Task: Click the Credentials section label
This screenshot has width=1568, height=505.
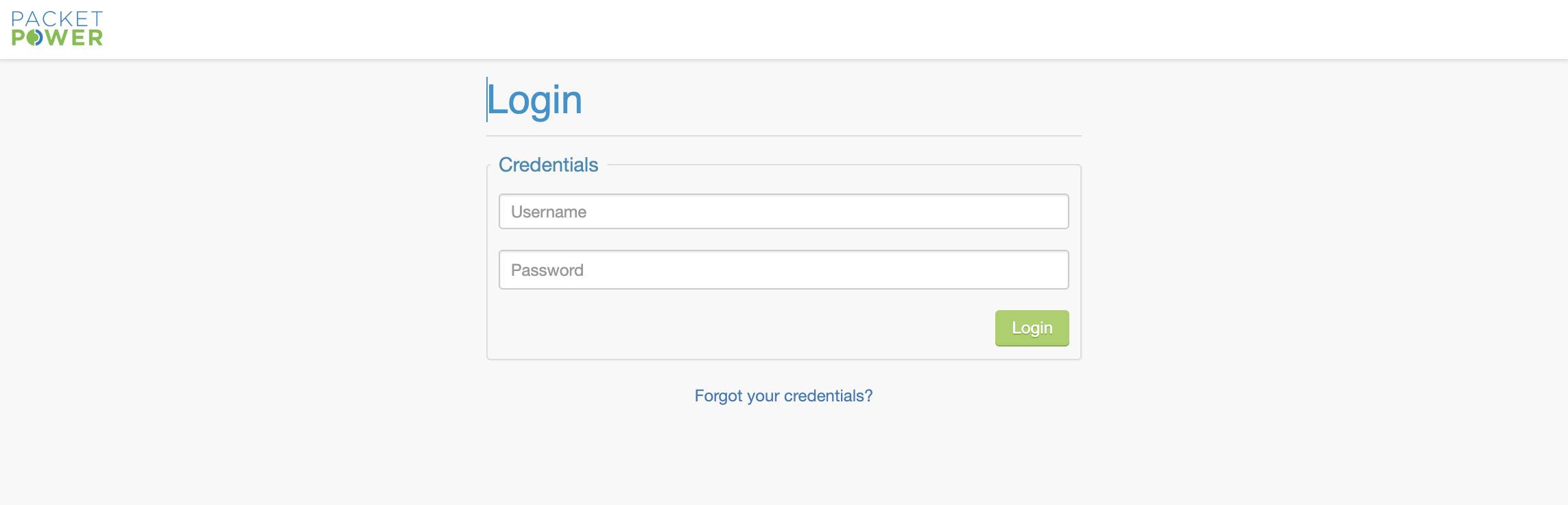Action: click(548, 165)
